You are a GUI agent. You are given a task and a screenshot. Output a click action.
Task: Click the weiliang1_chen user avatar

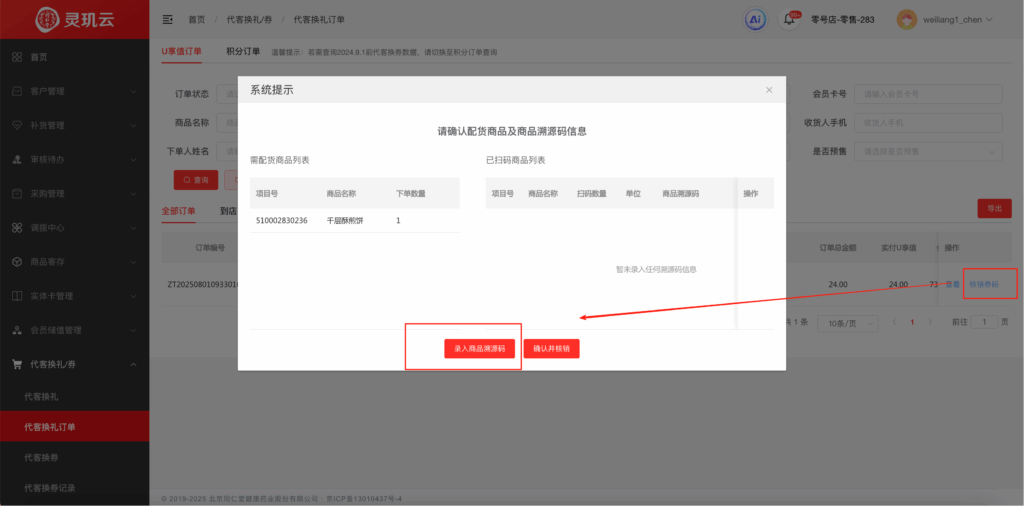(906, 19)
